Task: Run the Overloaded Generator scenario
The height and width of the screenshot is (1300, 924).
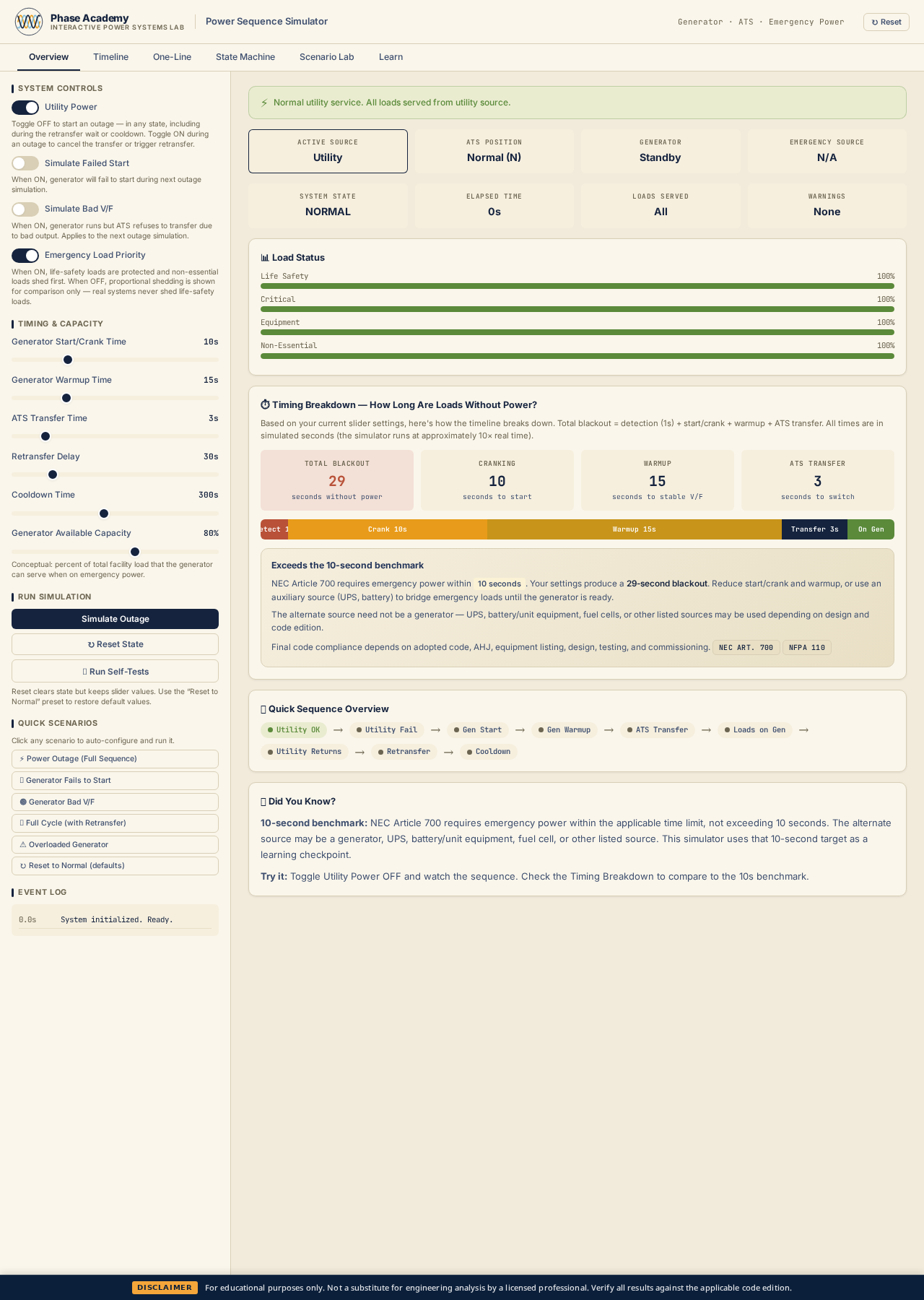Action: coord(115,844)
